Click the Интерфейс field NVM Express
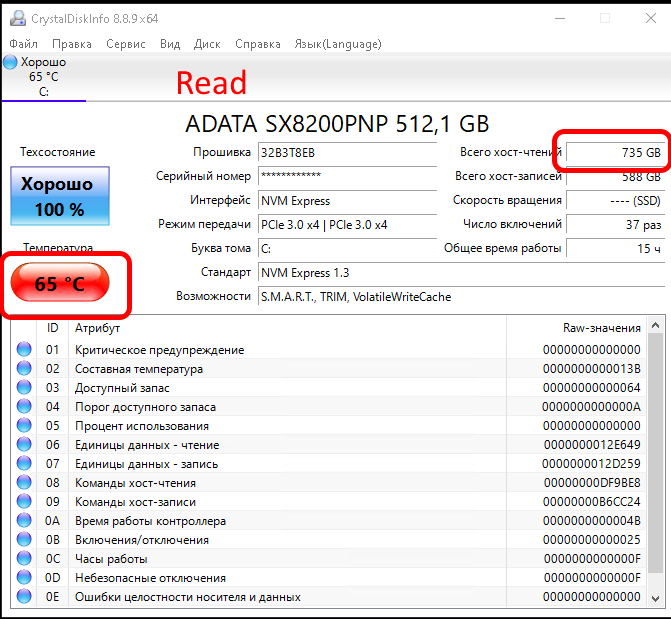The height and width of the screenshot is (619, 671). pos(347,200)
